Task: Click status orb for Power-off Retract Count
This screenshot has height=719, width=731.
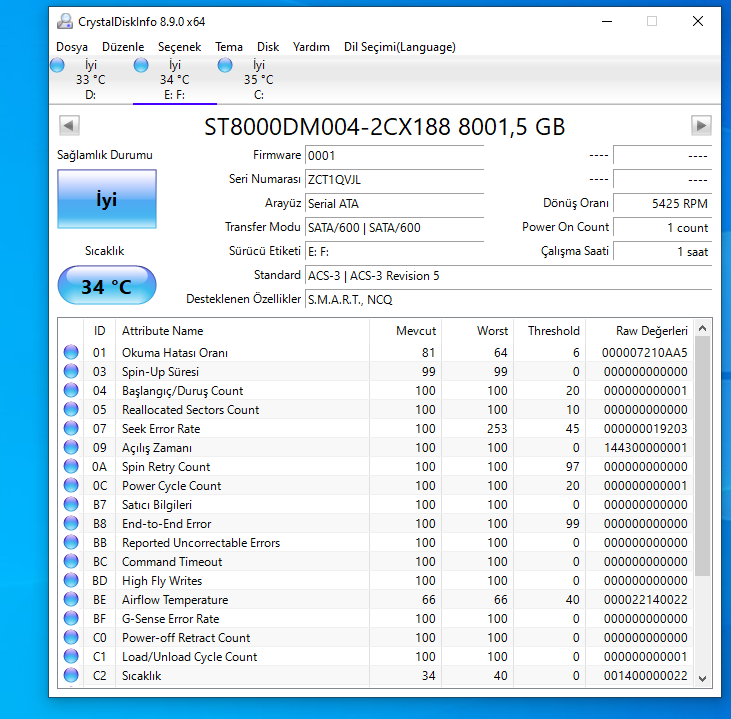Action: (71, 637)
